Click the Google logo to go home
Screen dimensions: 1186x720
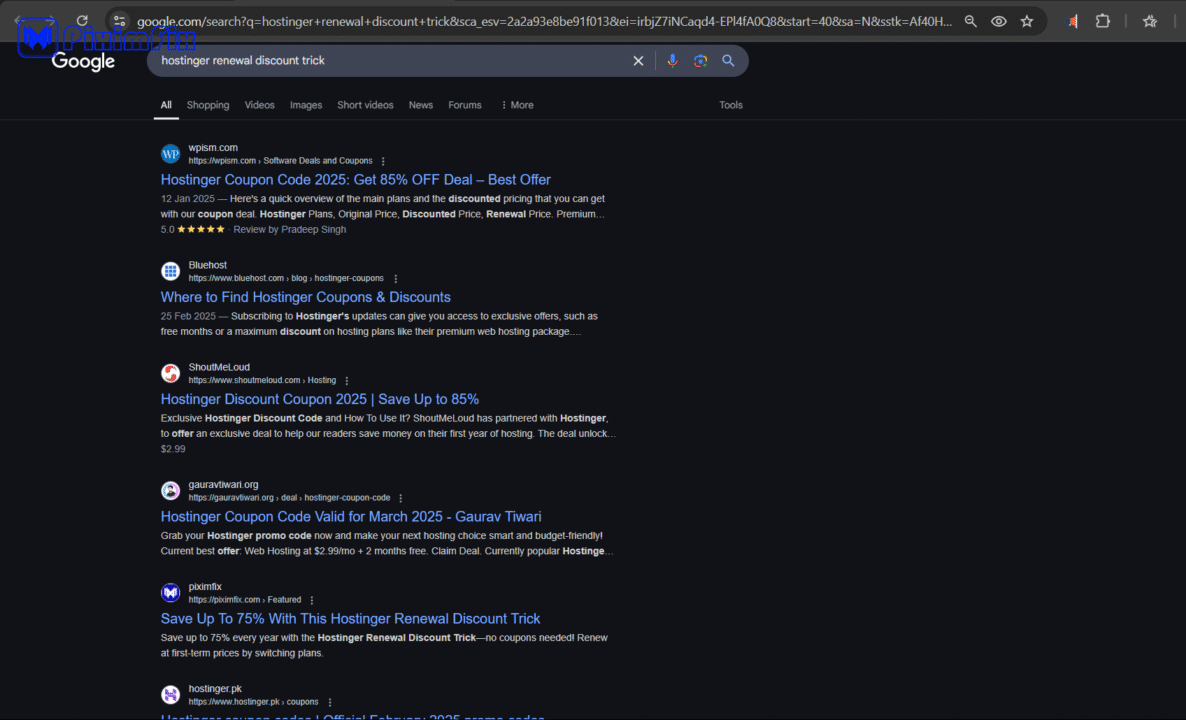point(84,62)
